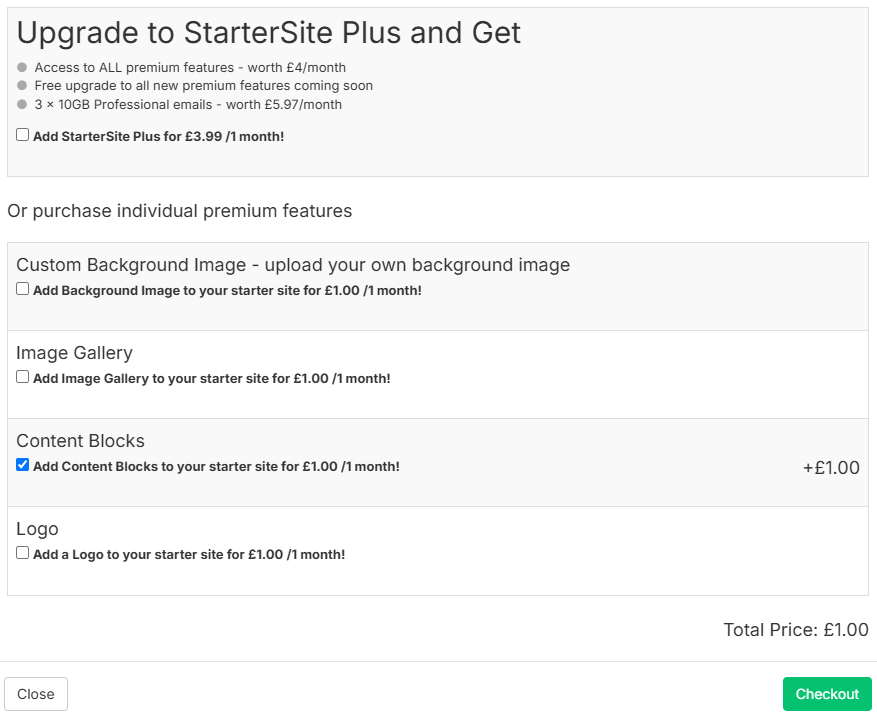Click the '3 × 10GB Professional emails' bullet
877x719 pixels.
(x=188, y=105)
